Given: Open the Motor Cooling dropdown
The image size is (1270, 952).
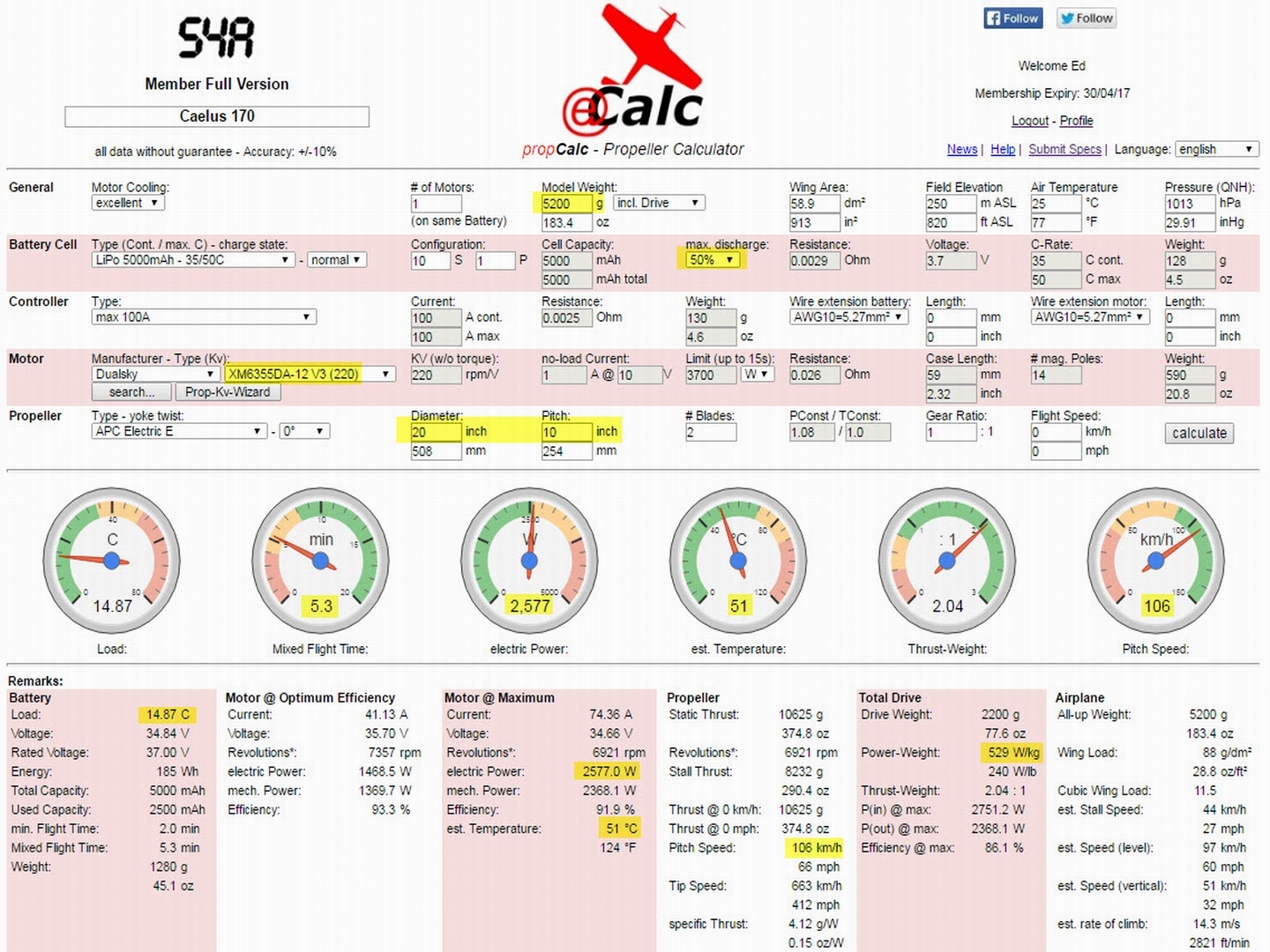Looking at the screenshot, I should point(128,203).
